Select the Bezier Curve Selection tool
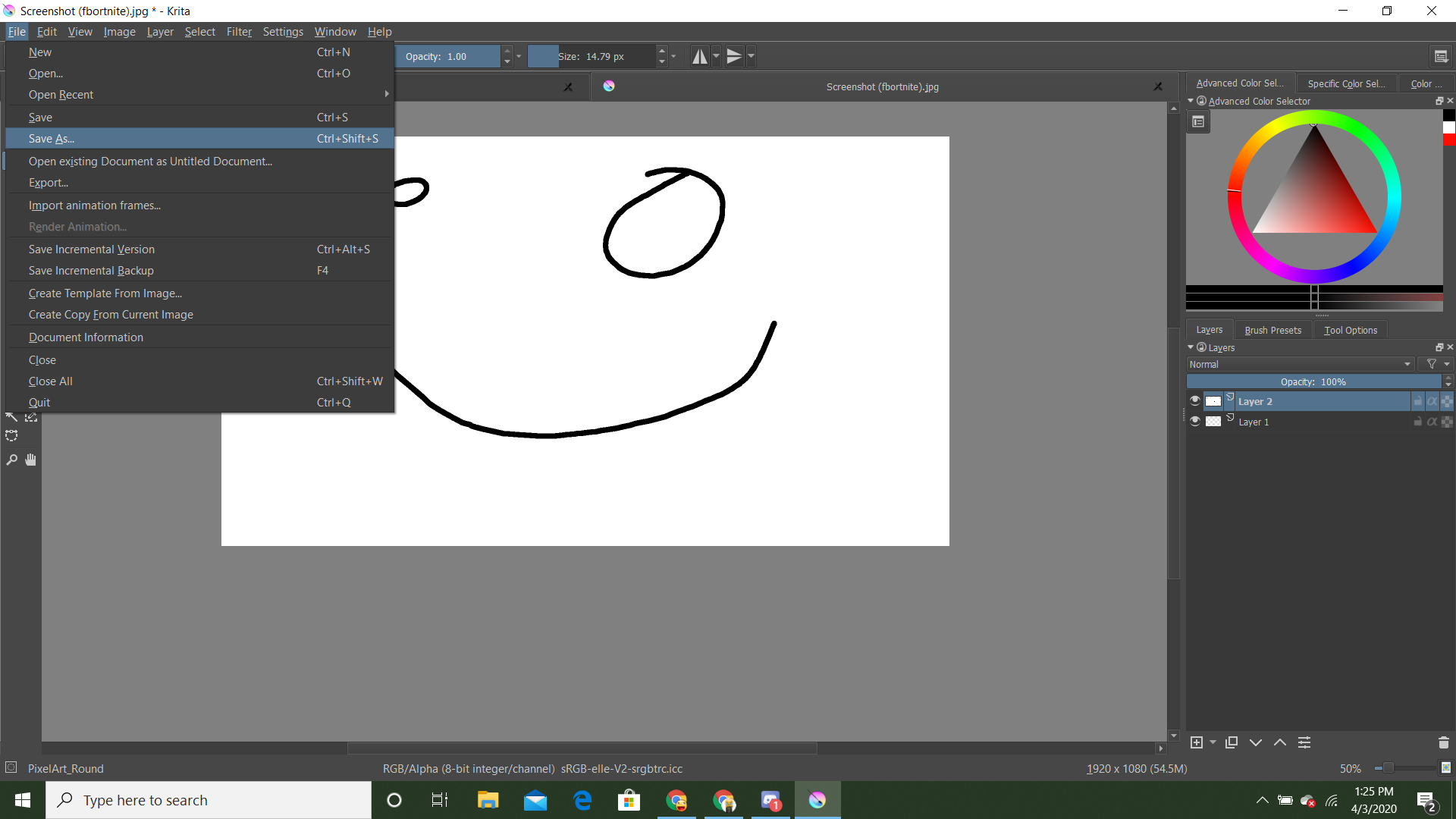The image size is (1456, 819). click(11, 435)
